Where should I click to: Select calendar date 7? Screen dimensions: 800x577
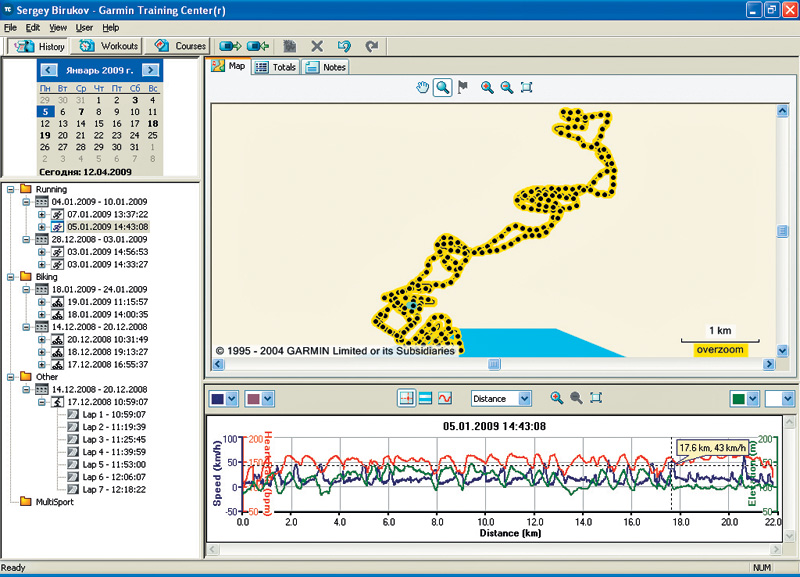pyautogui.click(x=81, y=112)
